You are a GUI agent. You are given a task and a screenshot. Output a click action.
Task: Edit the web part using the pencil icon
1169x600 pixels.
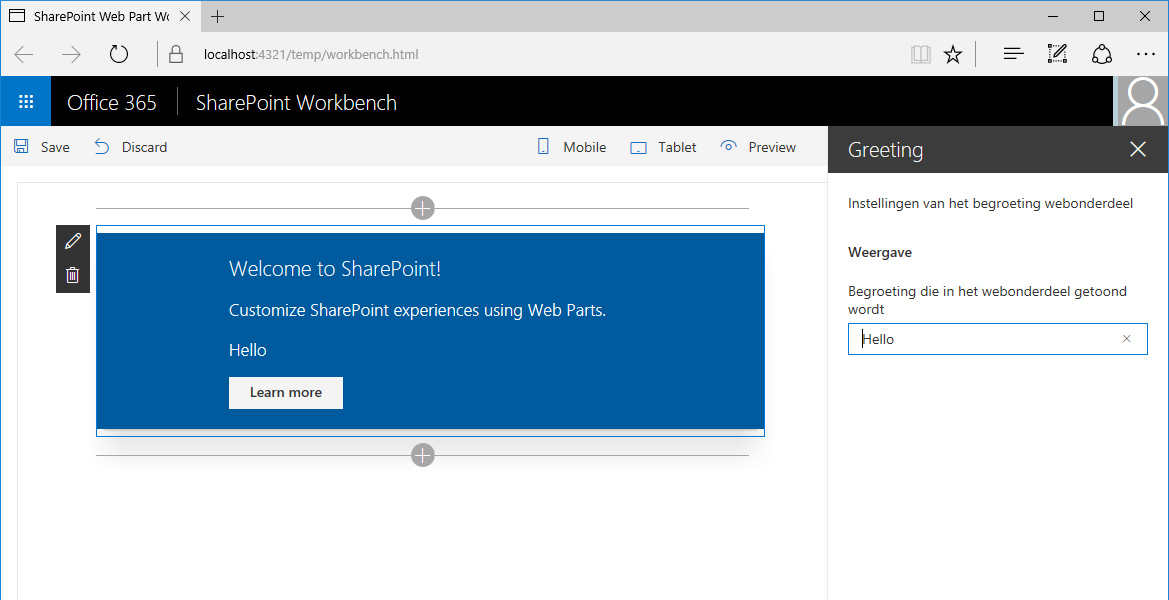click(x=72, y=240)
